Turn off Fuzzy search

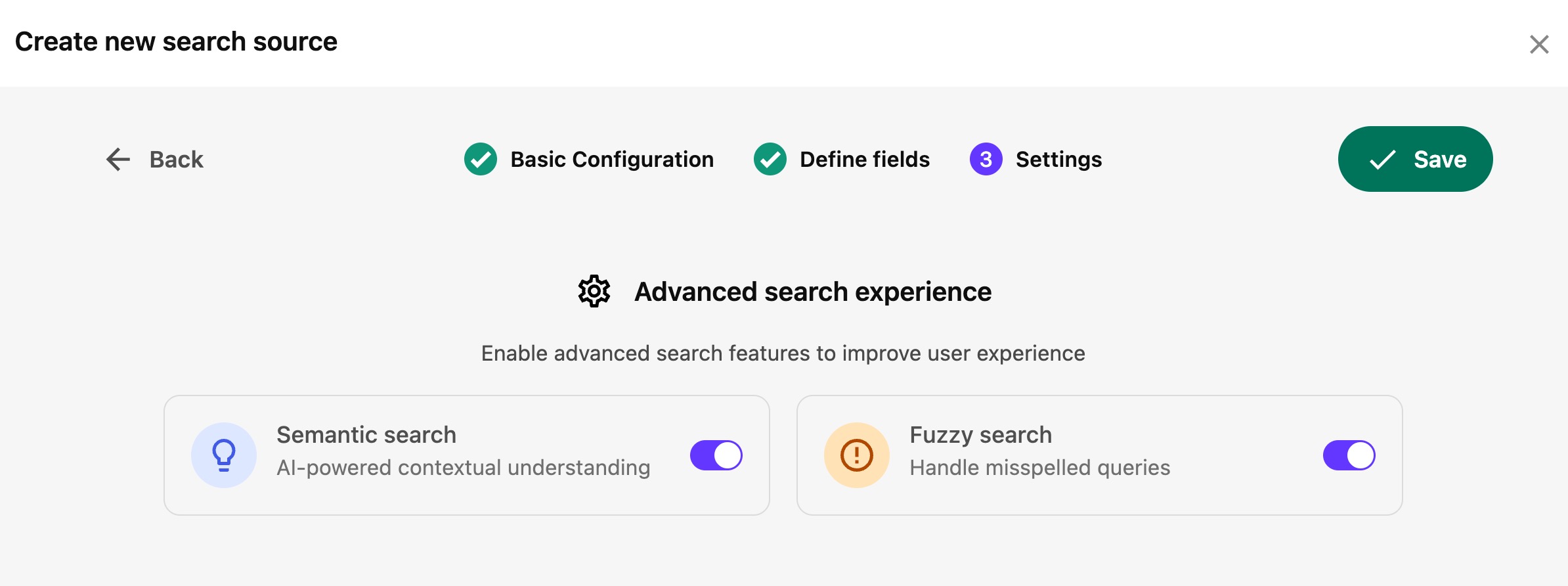pos(1347,454)
